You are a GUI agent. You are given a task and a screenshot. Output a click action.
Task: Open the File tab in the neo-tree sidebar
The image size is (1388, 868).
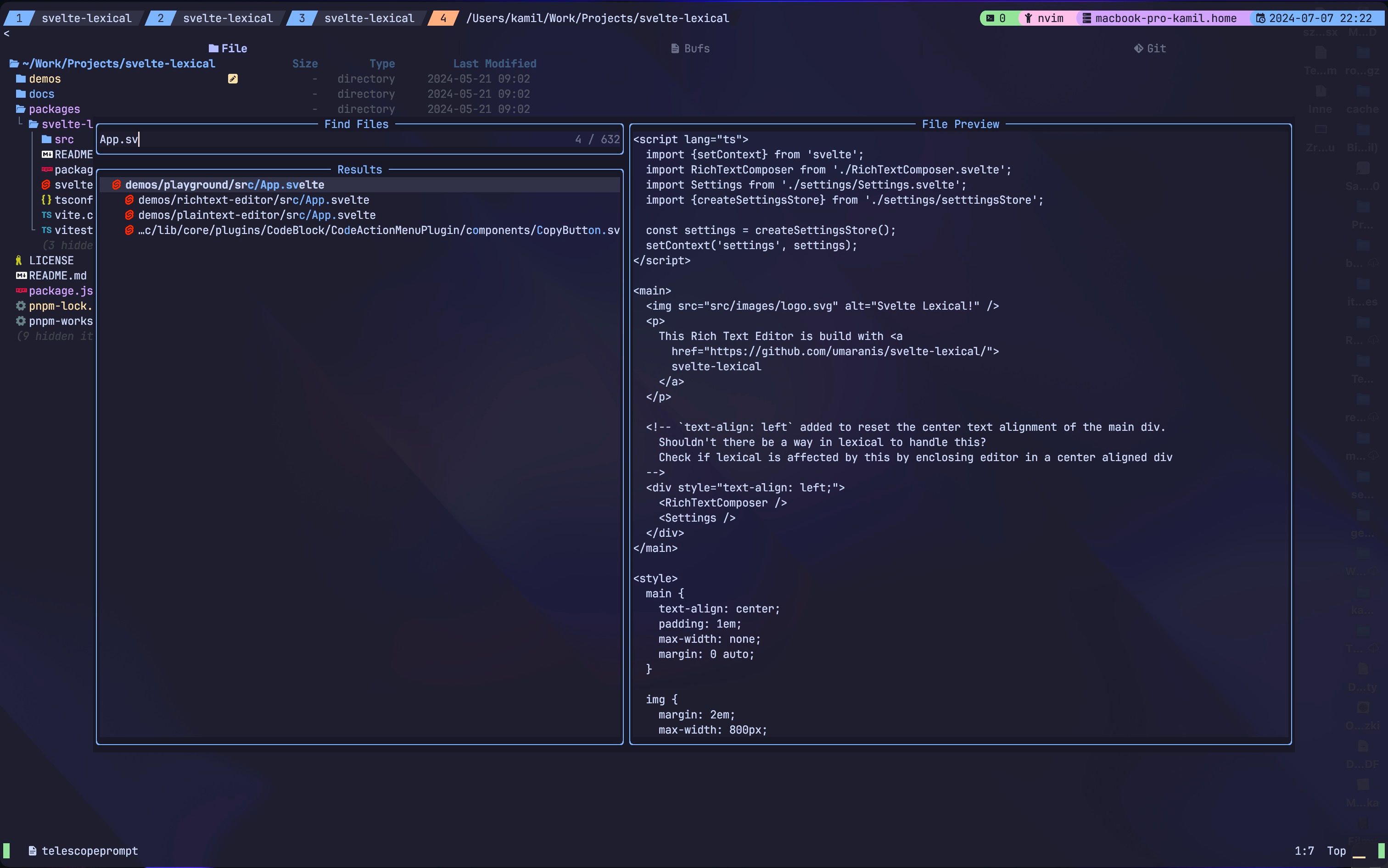(228, 49)
